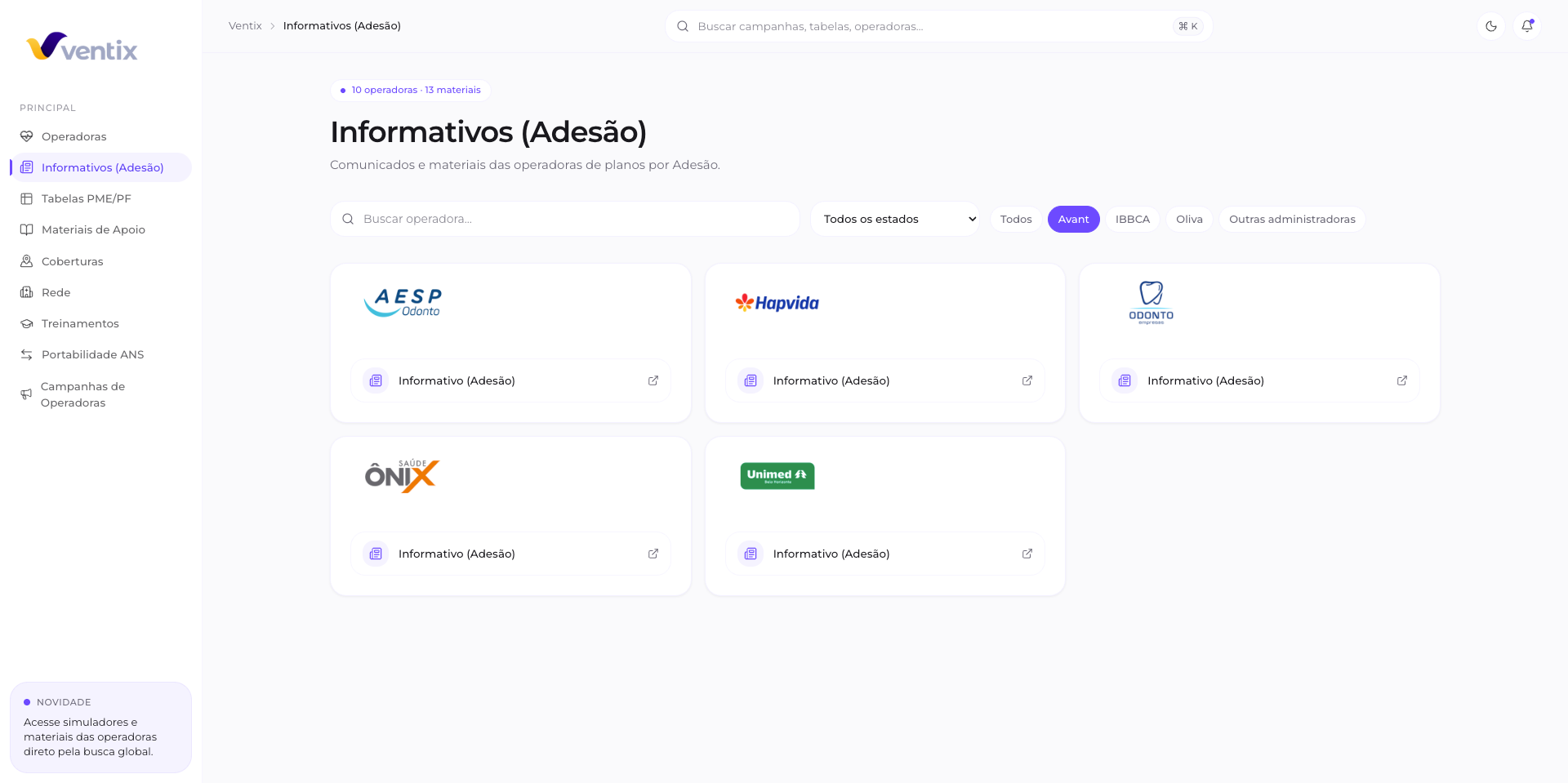1568x783 pixels.
Task: Select Outras administradoras filter
Action: click(x=1292, y=219)
